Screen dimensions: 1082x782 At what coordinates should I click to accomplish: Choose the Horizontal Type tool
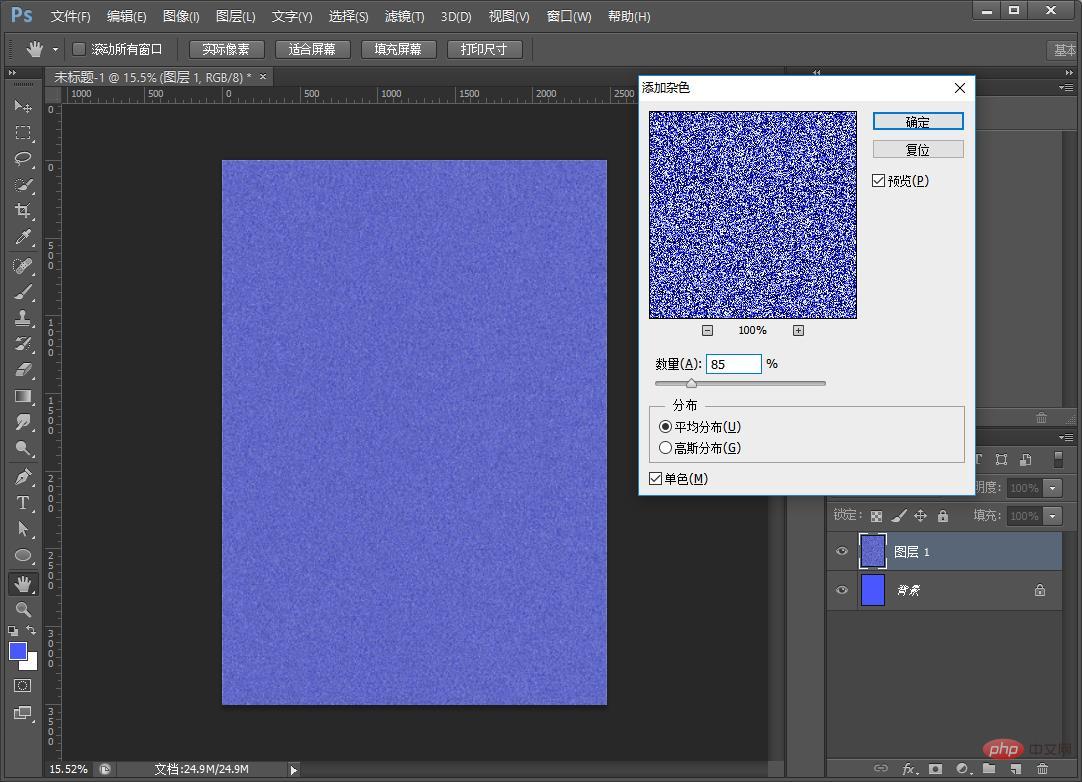(x=23, y=503)
